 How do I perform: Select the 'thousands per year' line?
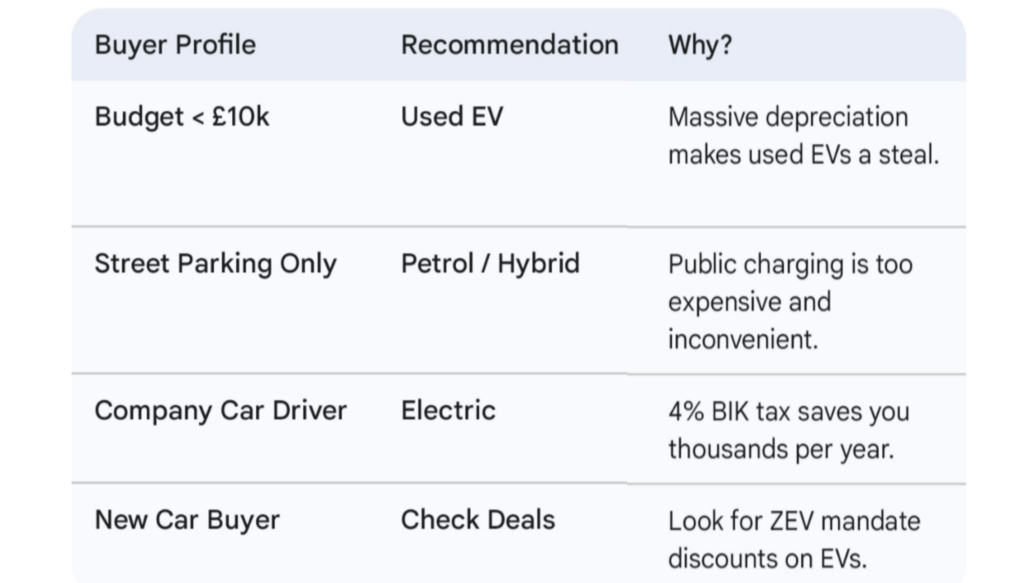780,449
